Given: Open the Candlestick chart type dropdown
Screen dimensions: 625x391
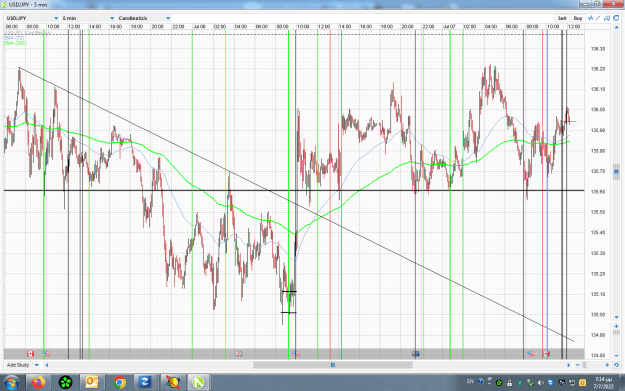Looking at the screenshot, I should coord(144,18).
